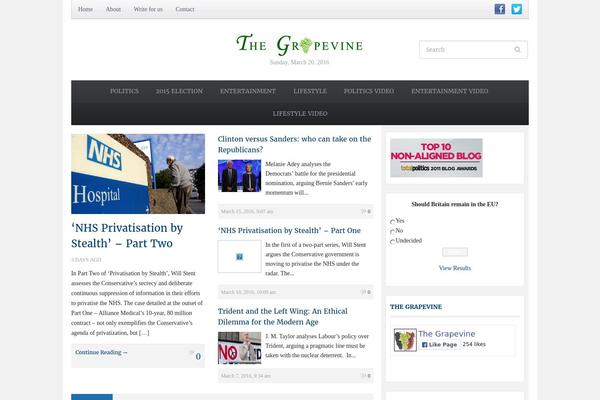Open the Entertainment Video section

450,91
